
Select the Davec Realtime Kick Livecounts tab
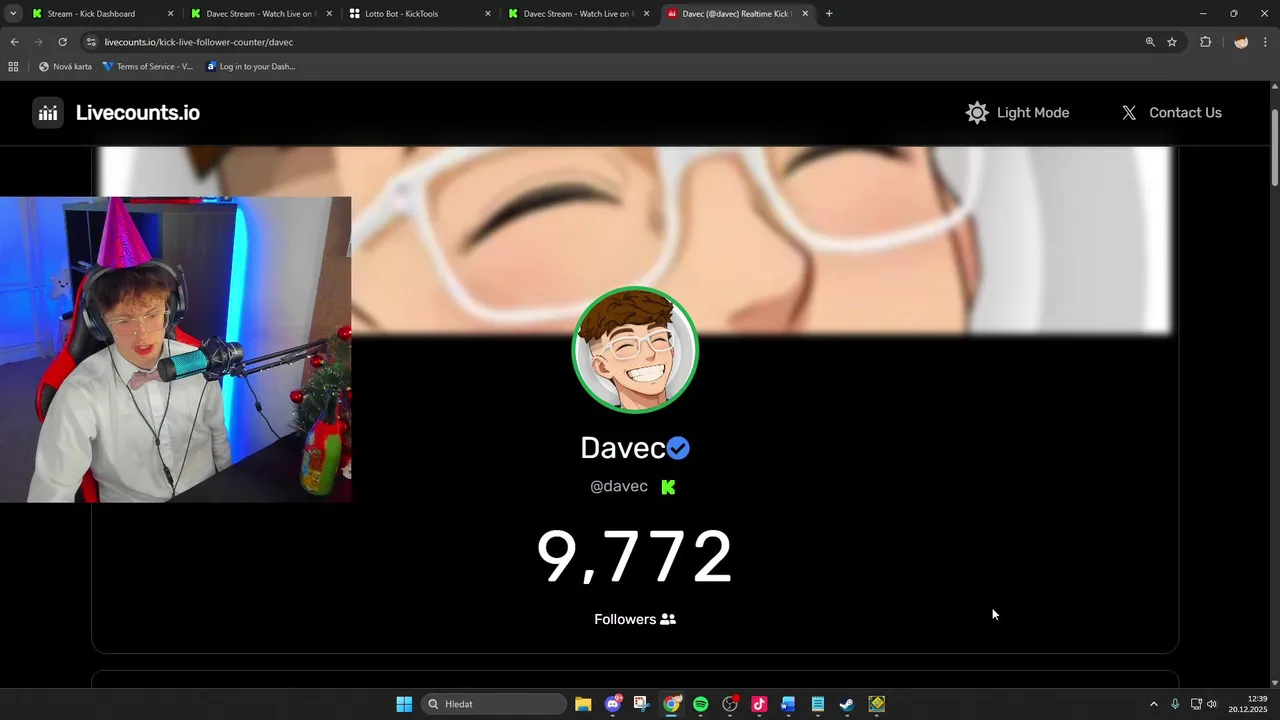coord(736,14)
